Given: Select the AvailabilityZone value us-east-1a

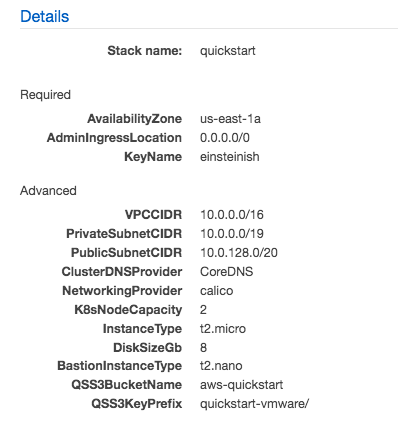Looking at the screenshot, I should tap(230, 119).
